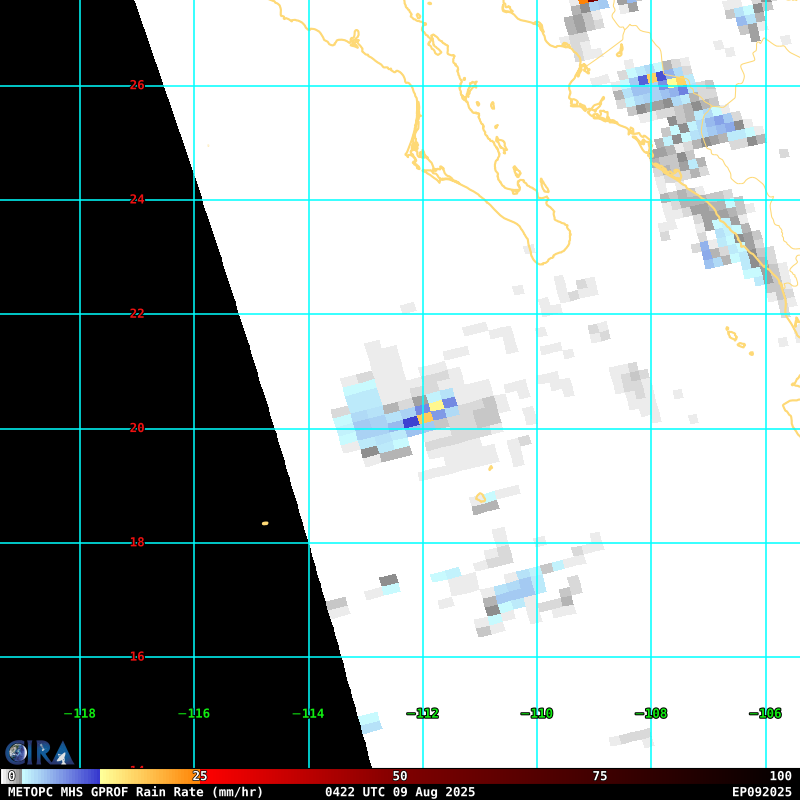Click the 0422 UTC 09 Aug 2025 timestamp

click(x=400, y=792)
